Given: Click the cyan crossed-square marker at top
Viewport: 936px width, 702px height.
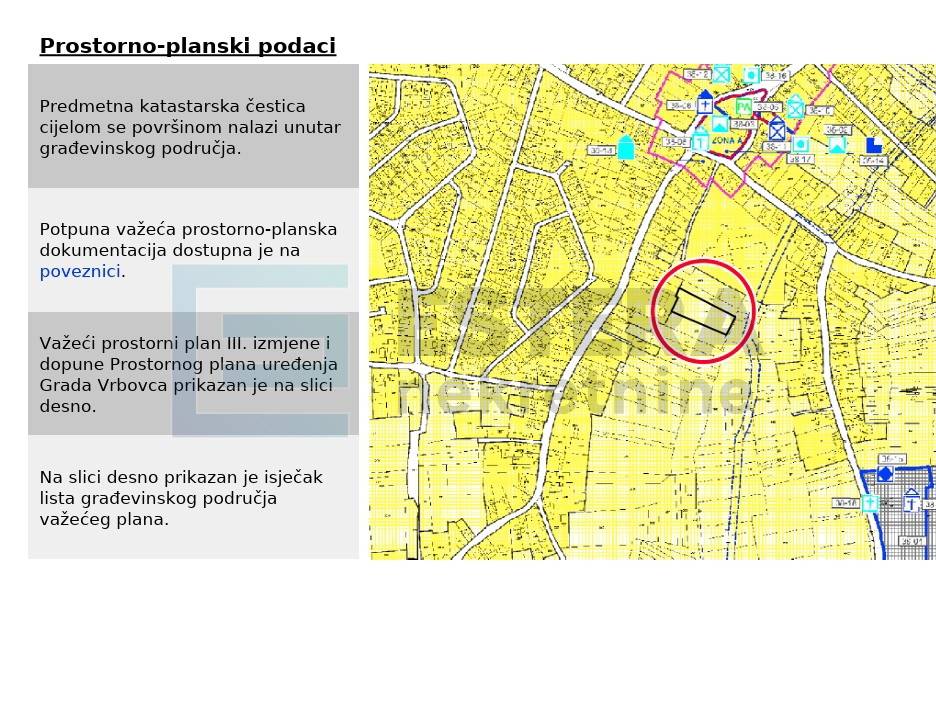Looking at the screenshot, I should (721, 74).
